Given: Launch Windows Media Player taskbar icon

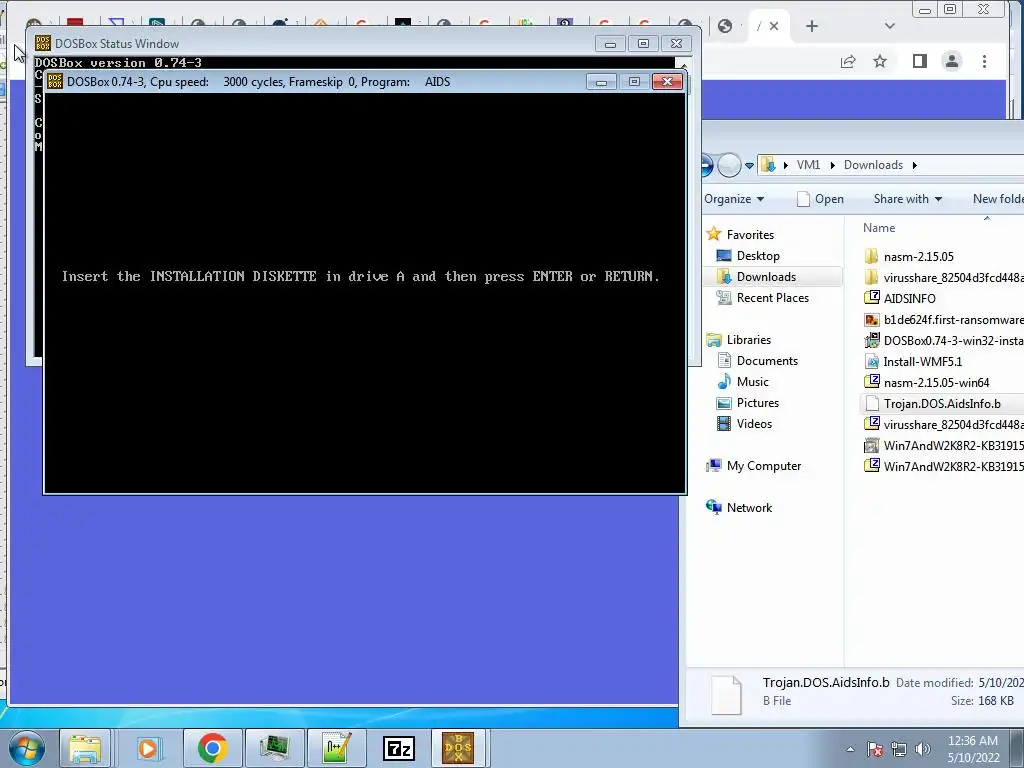Looking at the screenshot, I should tap(148, 748).
